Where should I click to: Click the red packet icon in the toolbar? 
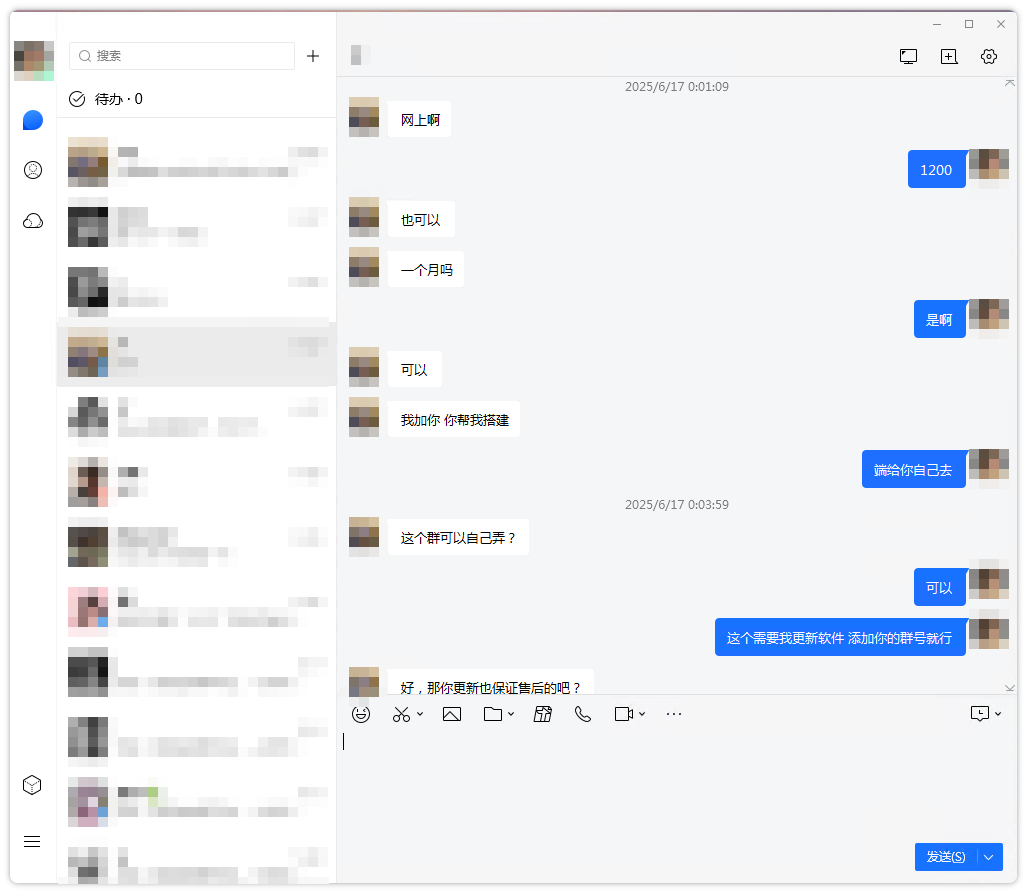click(x=543, y=714)
